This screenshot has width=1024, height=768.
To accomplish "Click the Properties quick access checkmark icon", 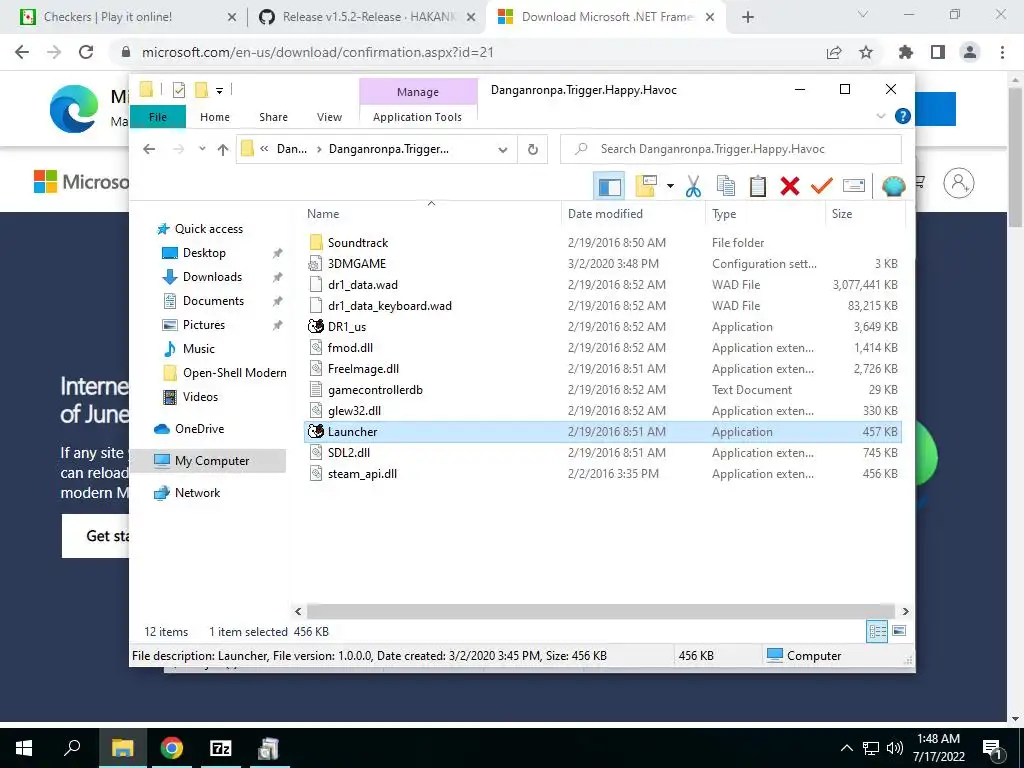I will (178, 89).
